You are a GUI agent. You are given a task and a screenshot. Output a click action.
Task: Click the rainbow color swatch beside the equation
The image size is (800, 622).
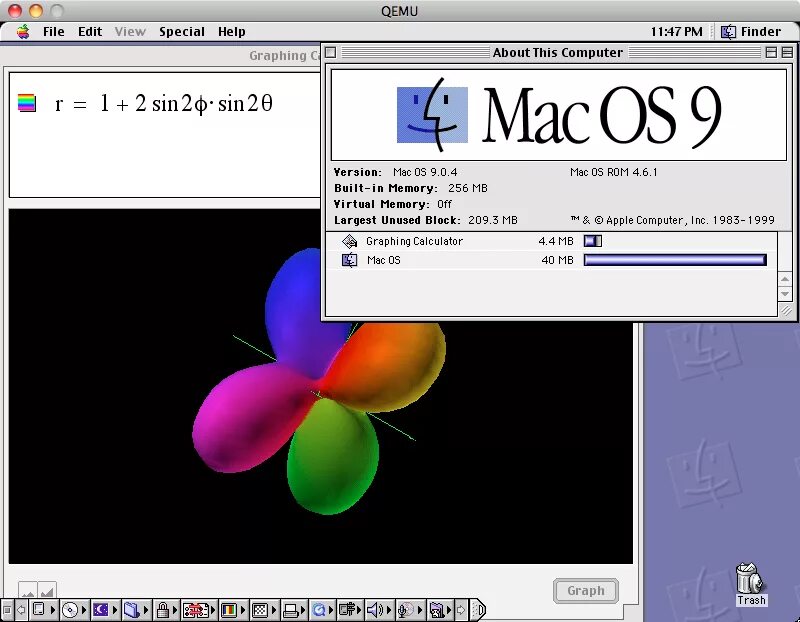27,103
